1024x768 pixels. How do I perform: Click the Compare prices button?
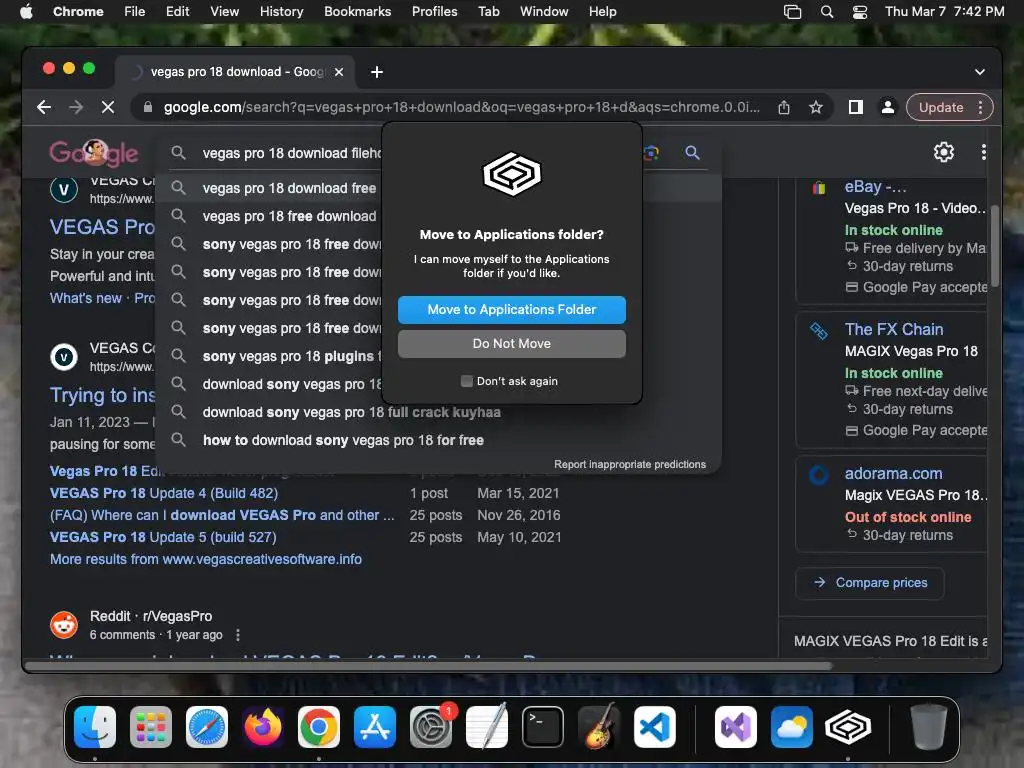click(870, 583)
